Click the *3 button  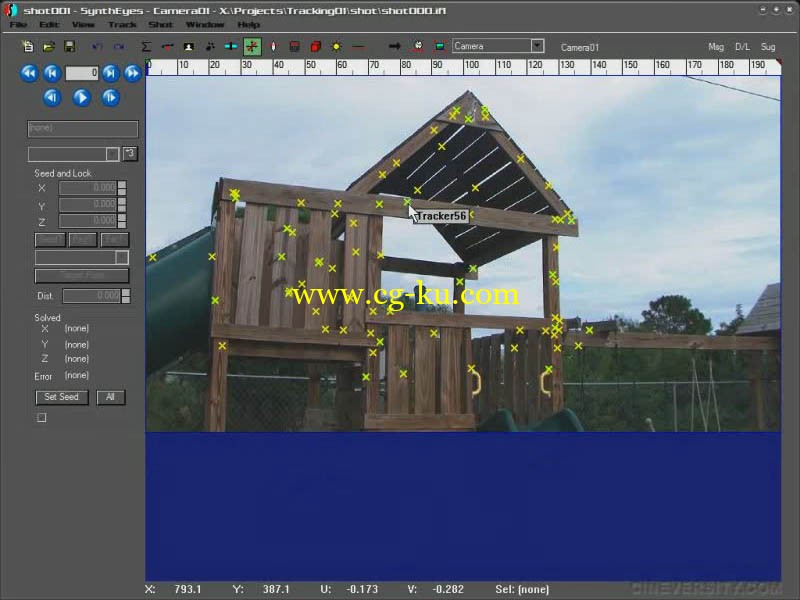[130, 154]
